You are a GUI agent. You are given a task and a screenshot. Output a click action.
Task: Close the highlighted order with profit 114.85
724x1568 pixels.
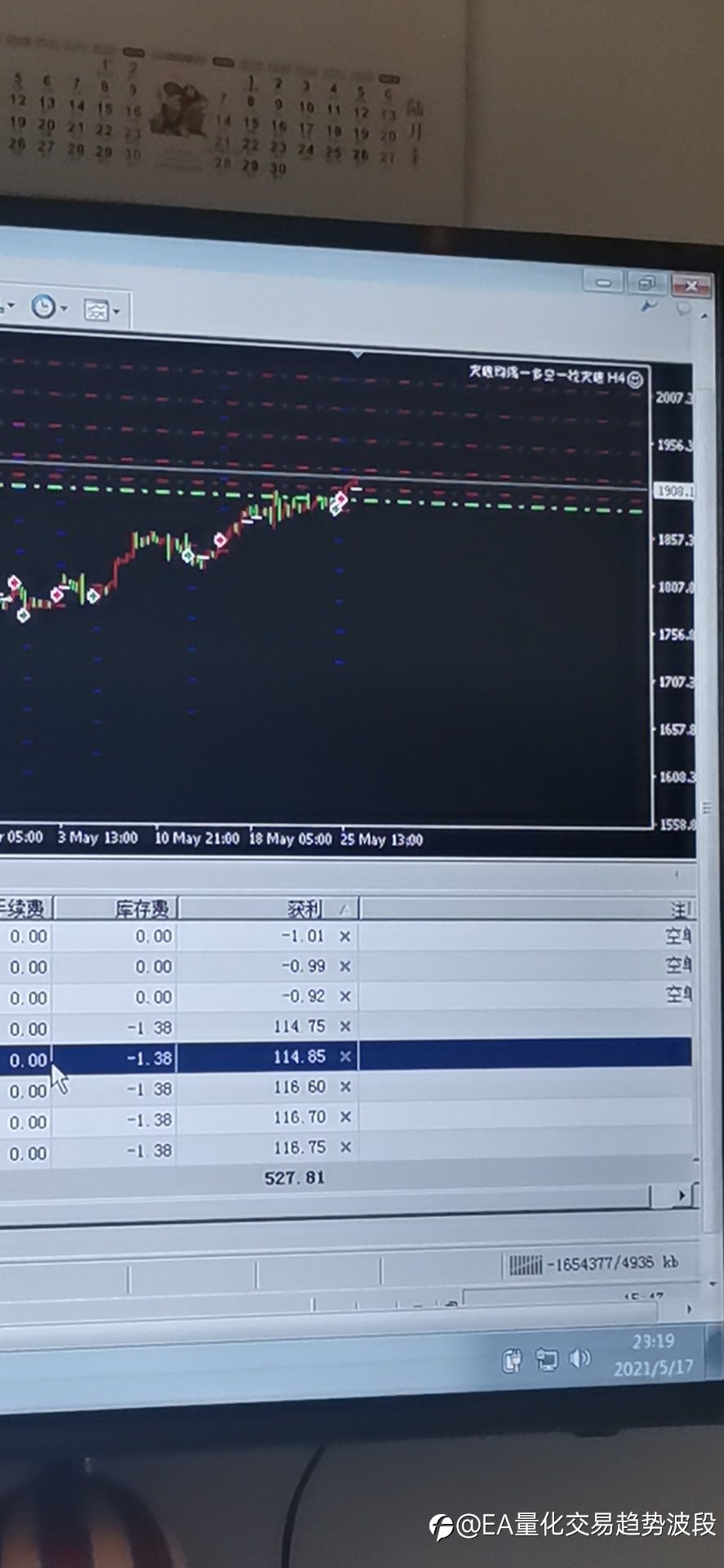click(x=345, y=1057)
